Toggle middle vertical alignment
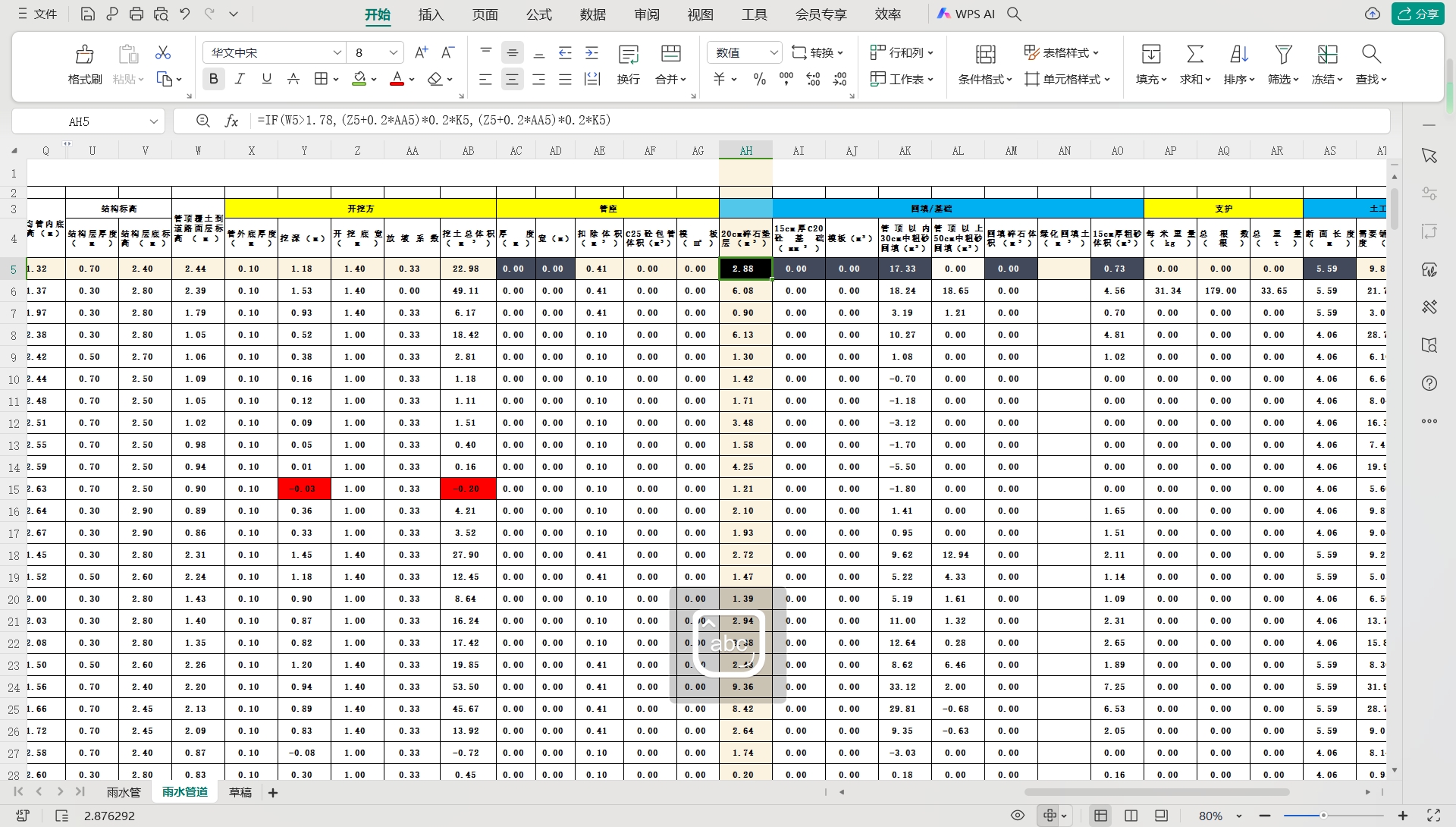Viewport: 1456px width, 827px height. click(513, 52)
